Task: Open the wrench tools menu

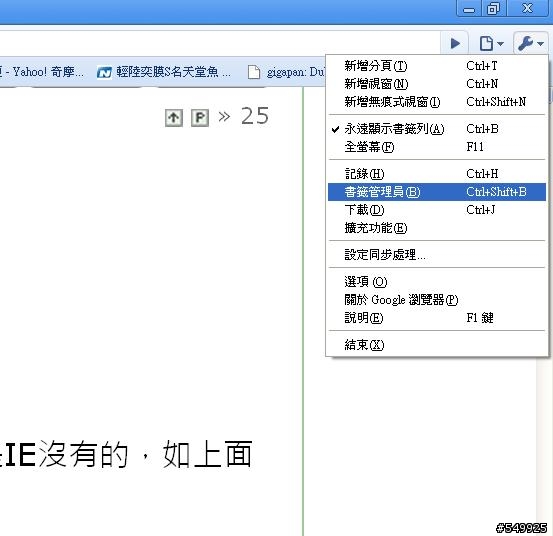Action: click(x=530, y=43)
